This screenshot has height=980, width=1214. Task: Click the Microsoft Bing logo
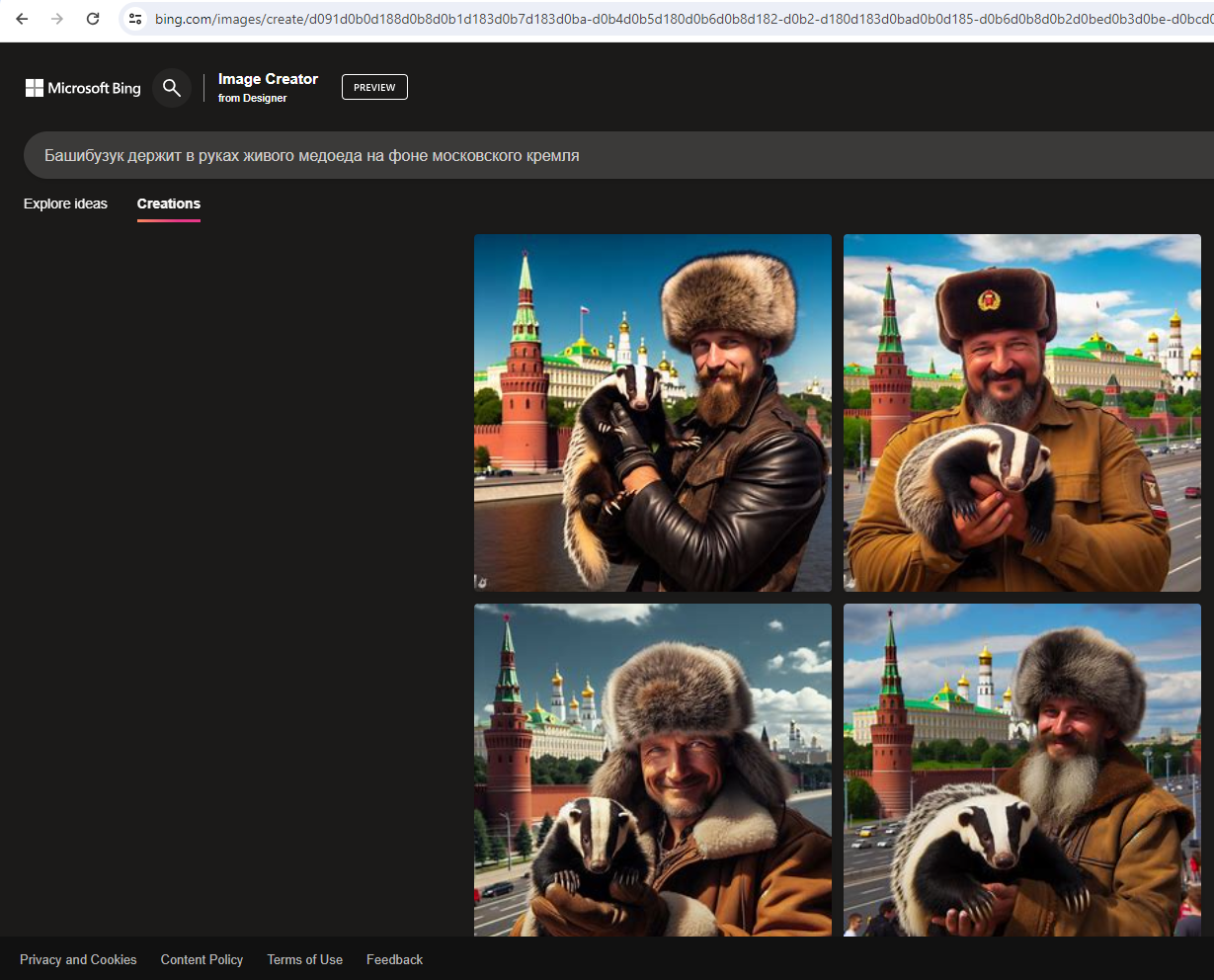point(84,88)
